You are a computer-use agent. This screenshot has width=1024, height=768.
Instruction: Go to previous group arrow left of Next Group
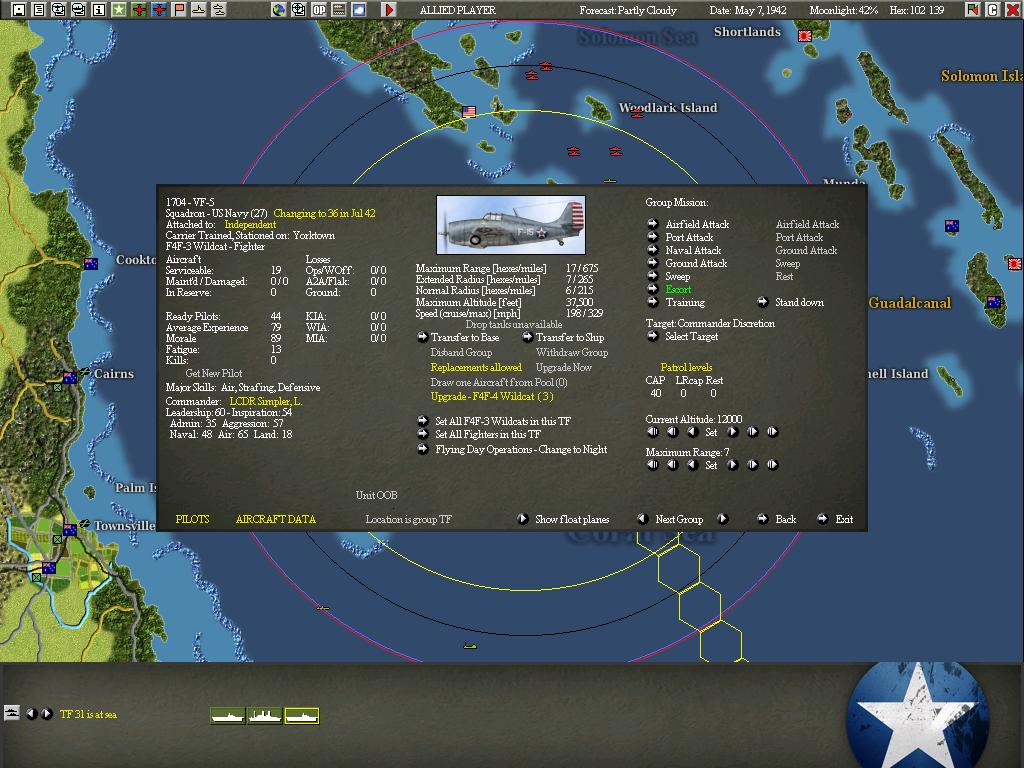tap(643, 519)
